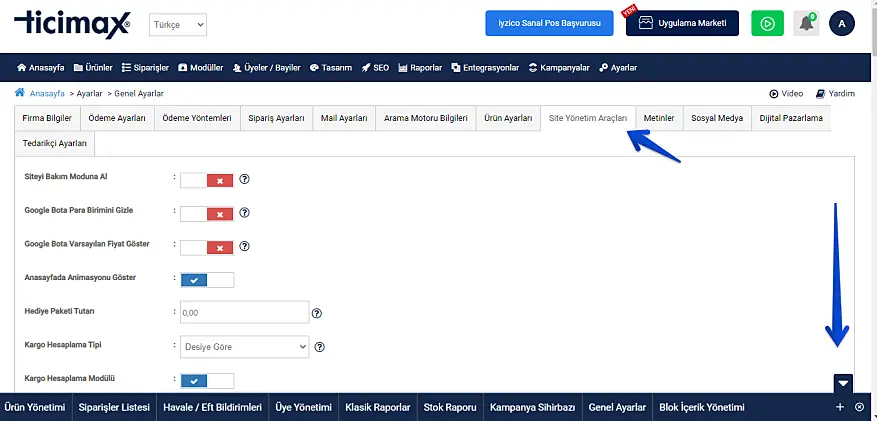Toggle Siteyi Bakım Moduna Al switch
Image resolution: width=877 pixels, height=421 pixels.
(207, 180)
